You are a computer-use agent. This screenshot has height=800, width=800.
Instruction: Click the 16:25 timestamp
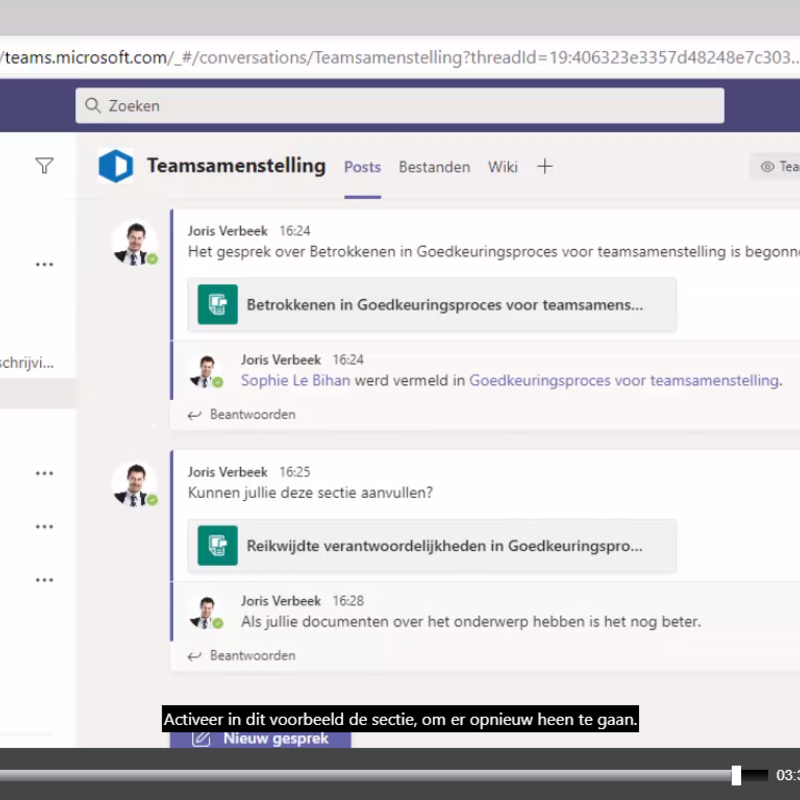pyautogui.click(x=294, y=472)
